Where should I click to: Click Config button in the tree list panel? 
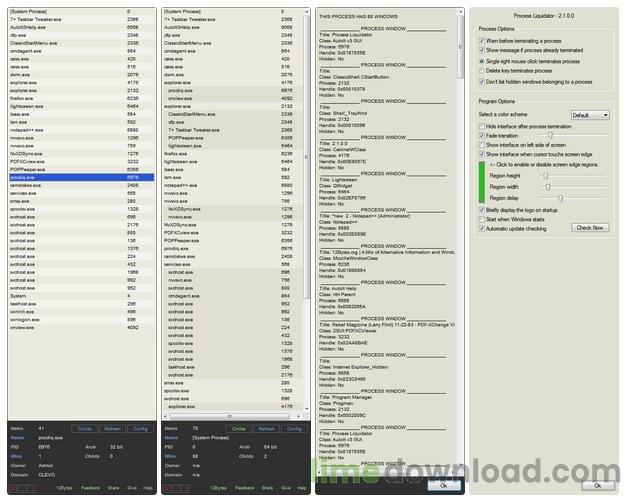[294, 429]
